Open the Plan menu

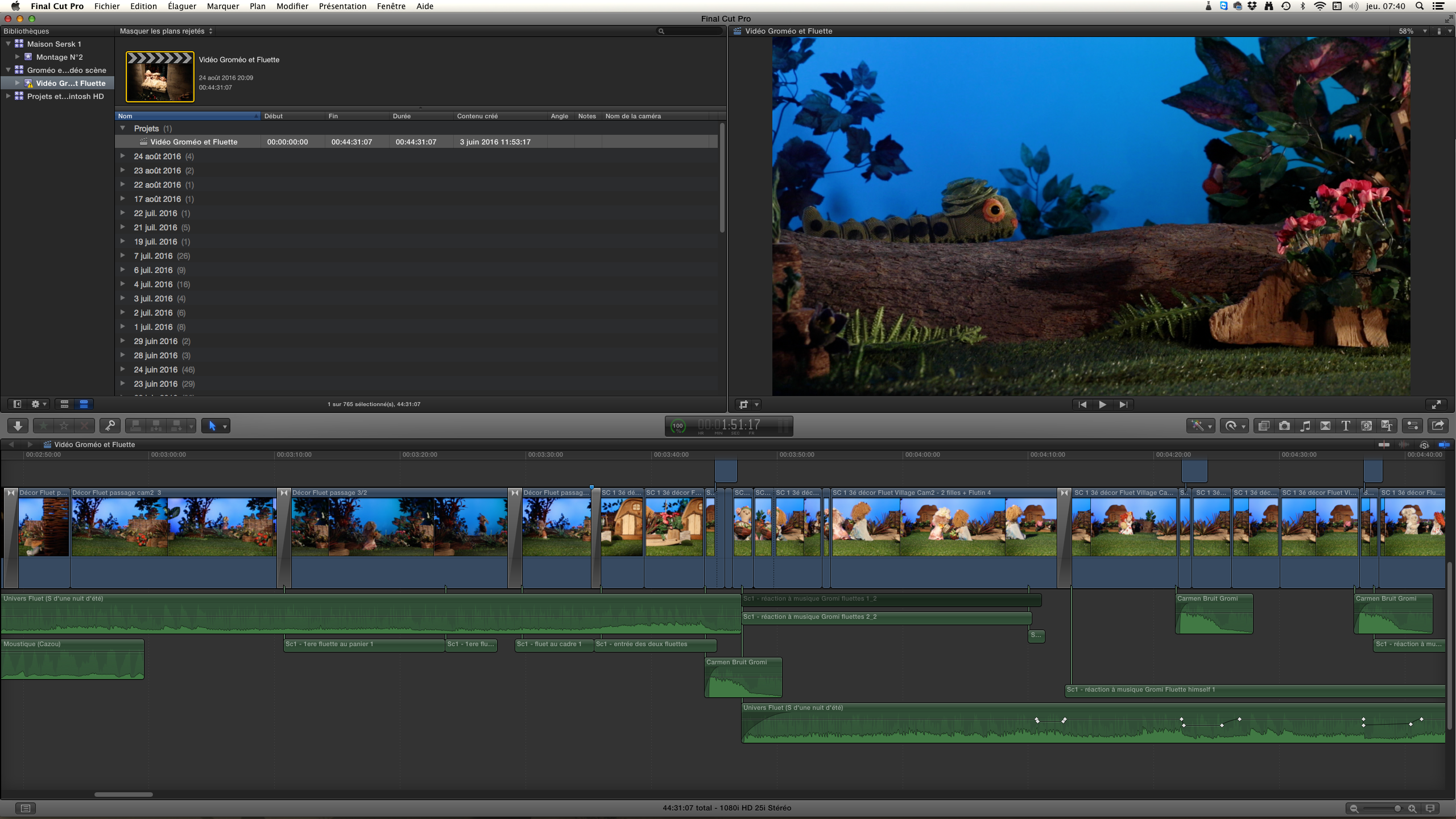[257, 6]
